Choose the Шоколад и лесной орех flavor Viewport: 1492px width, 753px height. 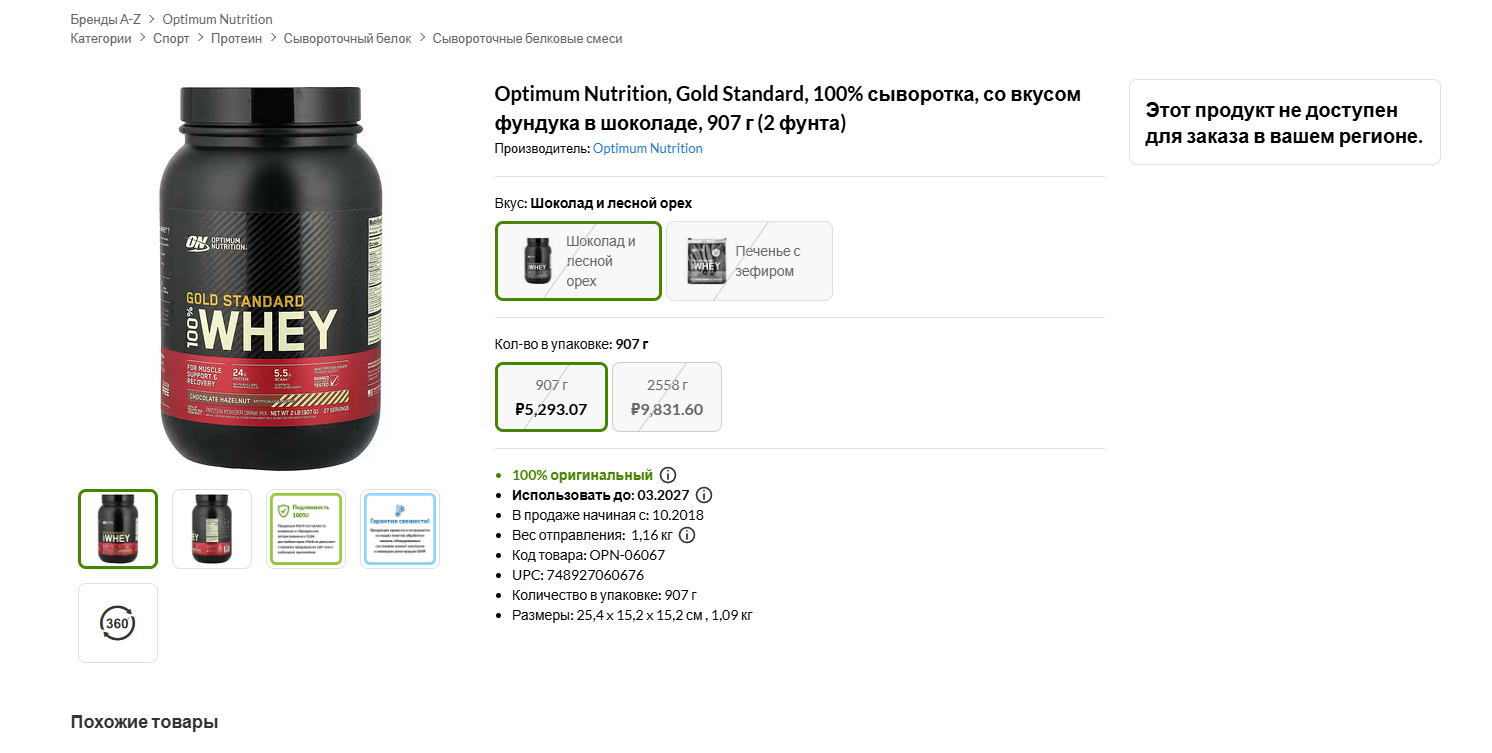tap(579, 261)
